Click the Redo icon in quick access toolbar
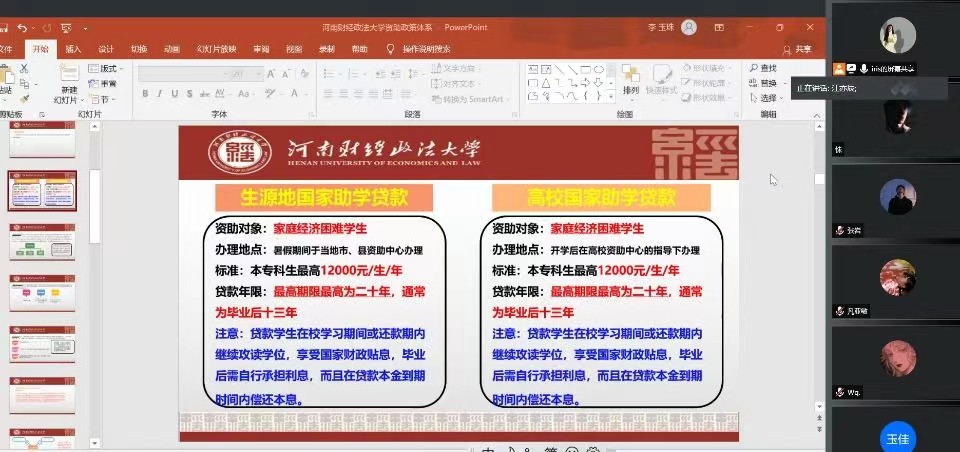This screenshot has height=452, width=960. [48, 28]
